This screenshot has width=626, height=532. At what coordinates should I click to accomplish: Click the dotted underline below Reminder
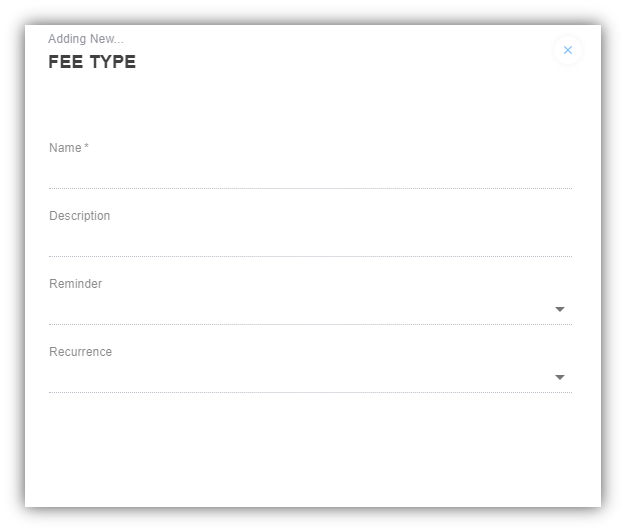(x=310, y=324)
